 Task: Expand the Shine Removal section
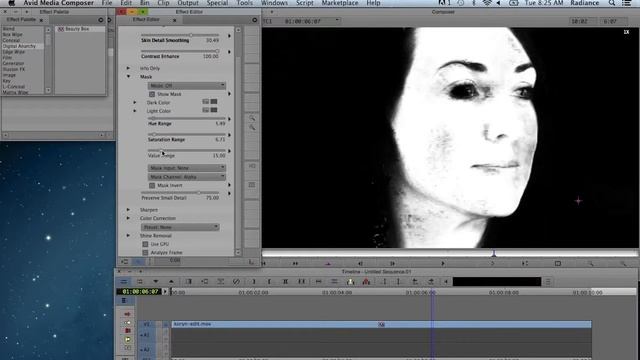click(128, 236)
